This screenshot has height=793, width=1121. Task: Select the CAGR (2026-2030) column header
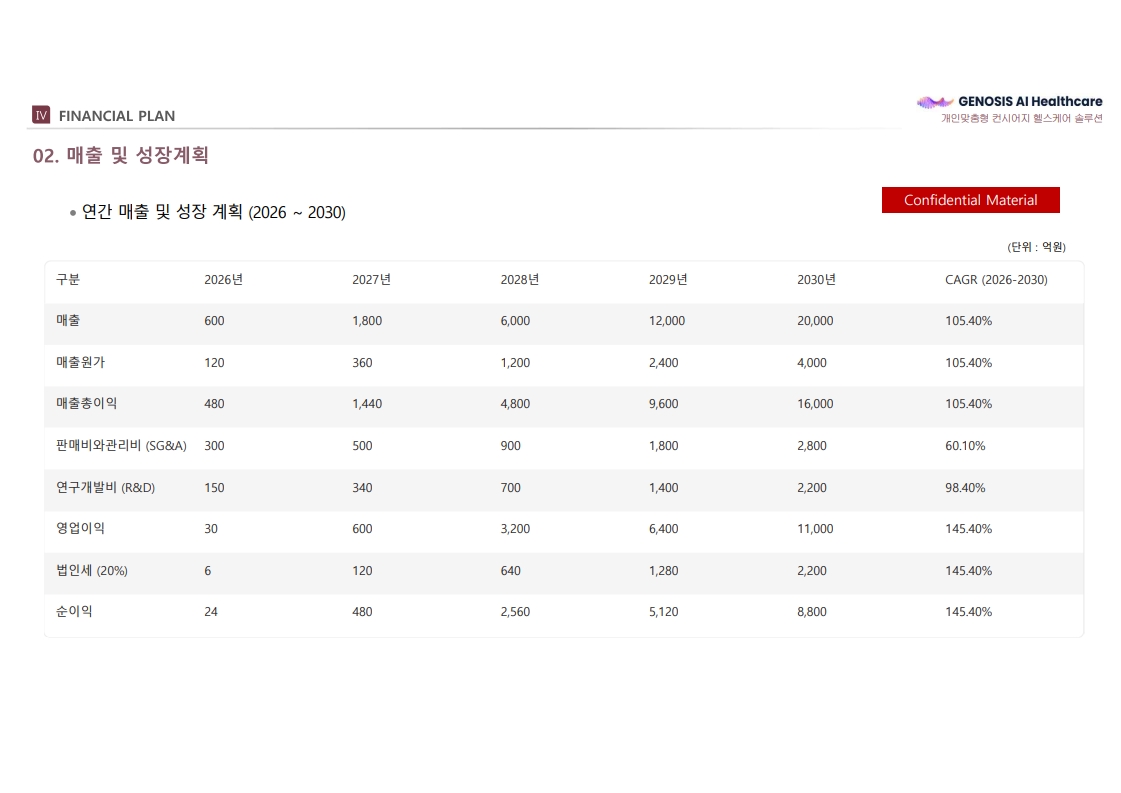[x=996, y=280]
